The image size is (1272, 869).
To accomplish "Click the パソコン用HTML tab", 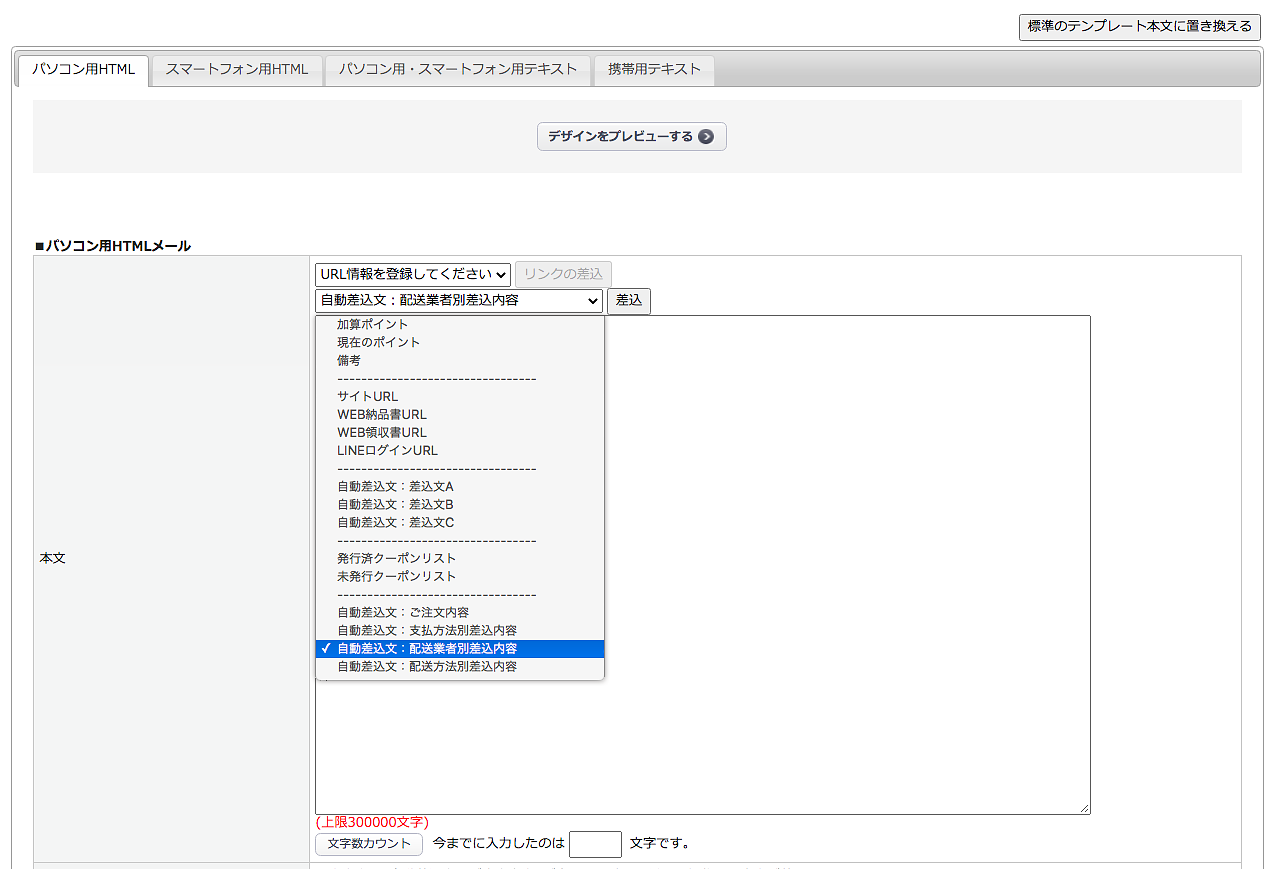I will click(83, 70).
